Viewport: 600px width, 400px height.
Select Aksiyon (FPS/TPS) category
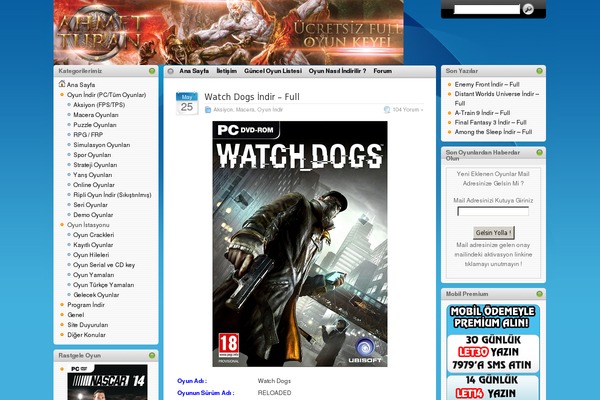click(x=99, y=104)
